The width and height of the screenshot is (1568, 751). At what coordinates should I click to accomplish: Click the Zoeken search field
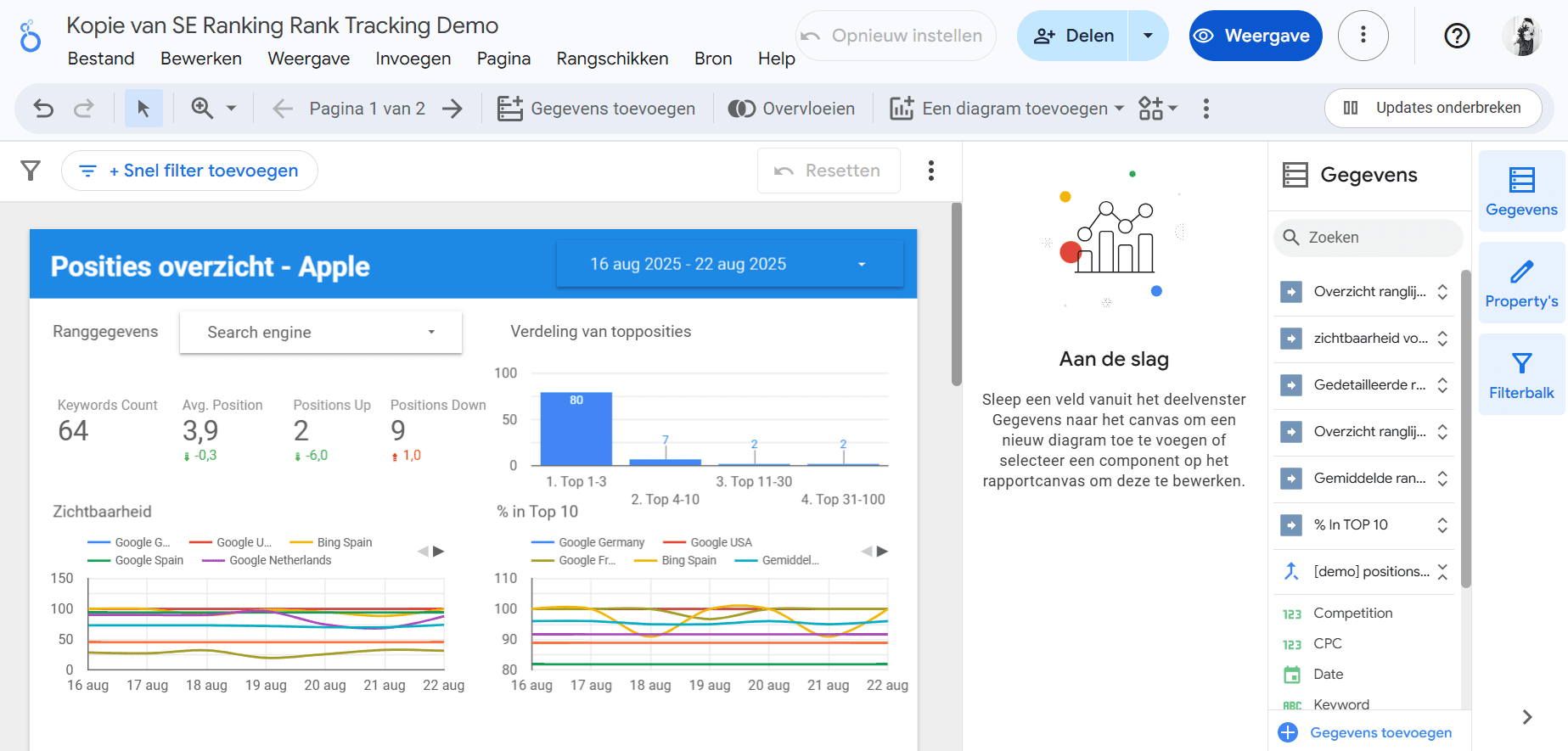coord(1368,238)
